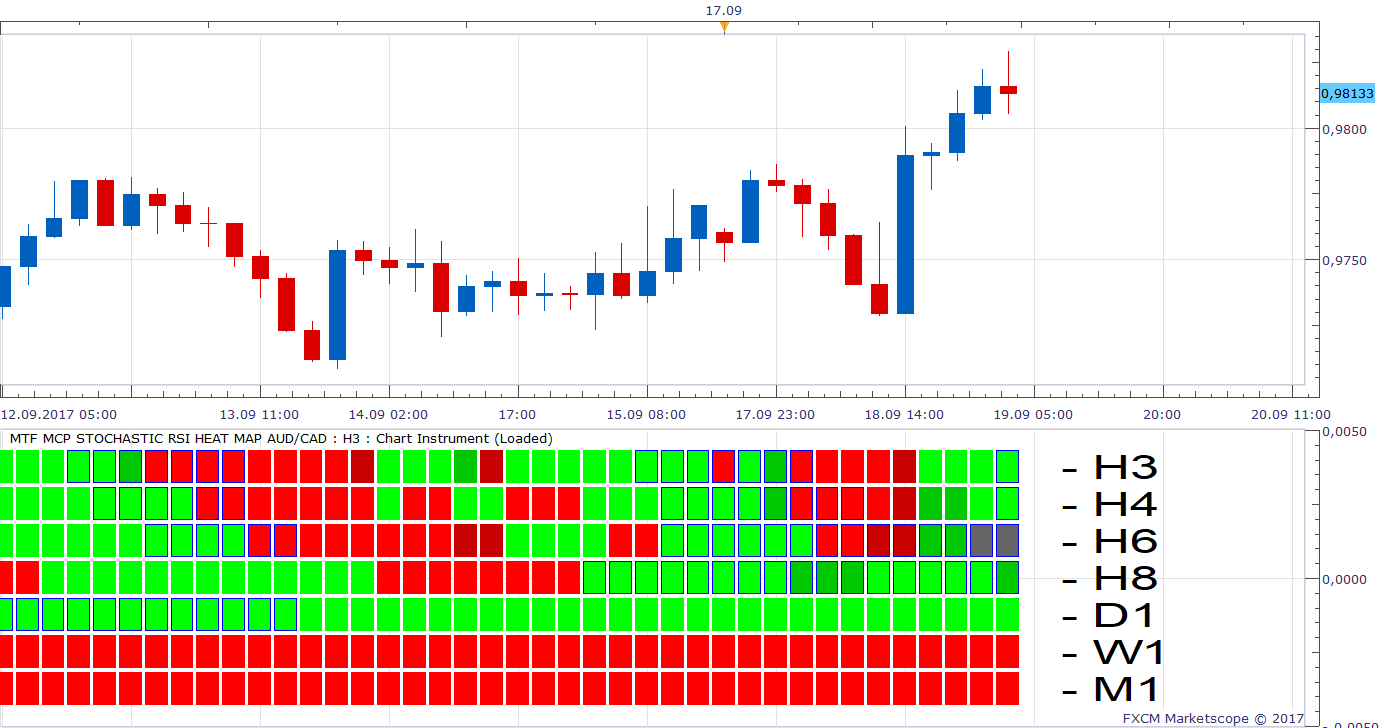Click the last red candle beside 0,98133
The width and height of the screenshot is (1385, 728).
coord(1008,89)
